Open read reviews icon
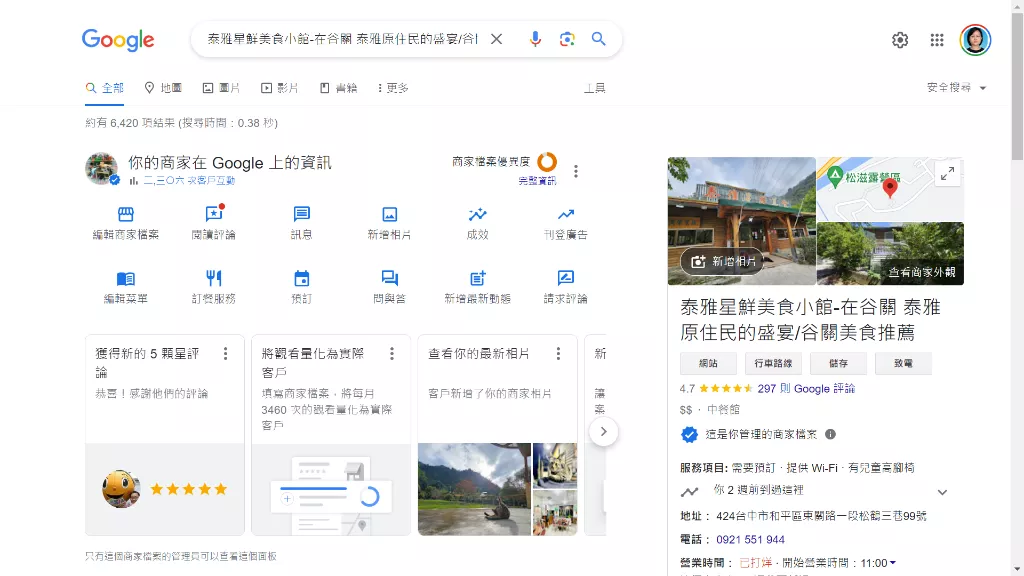This screenshot has width=1024, height=576. (x=213, y=214)
